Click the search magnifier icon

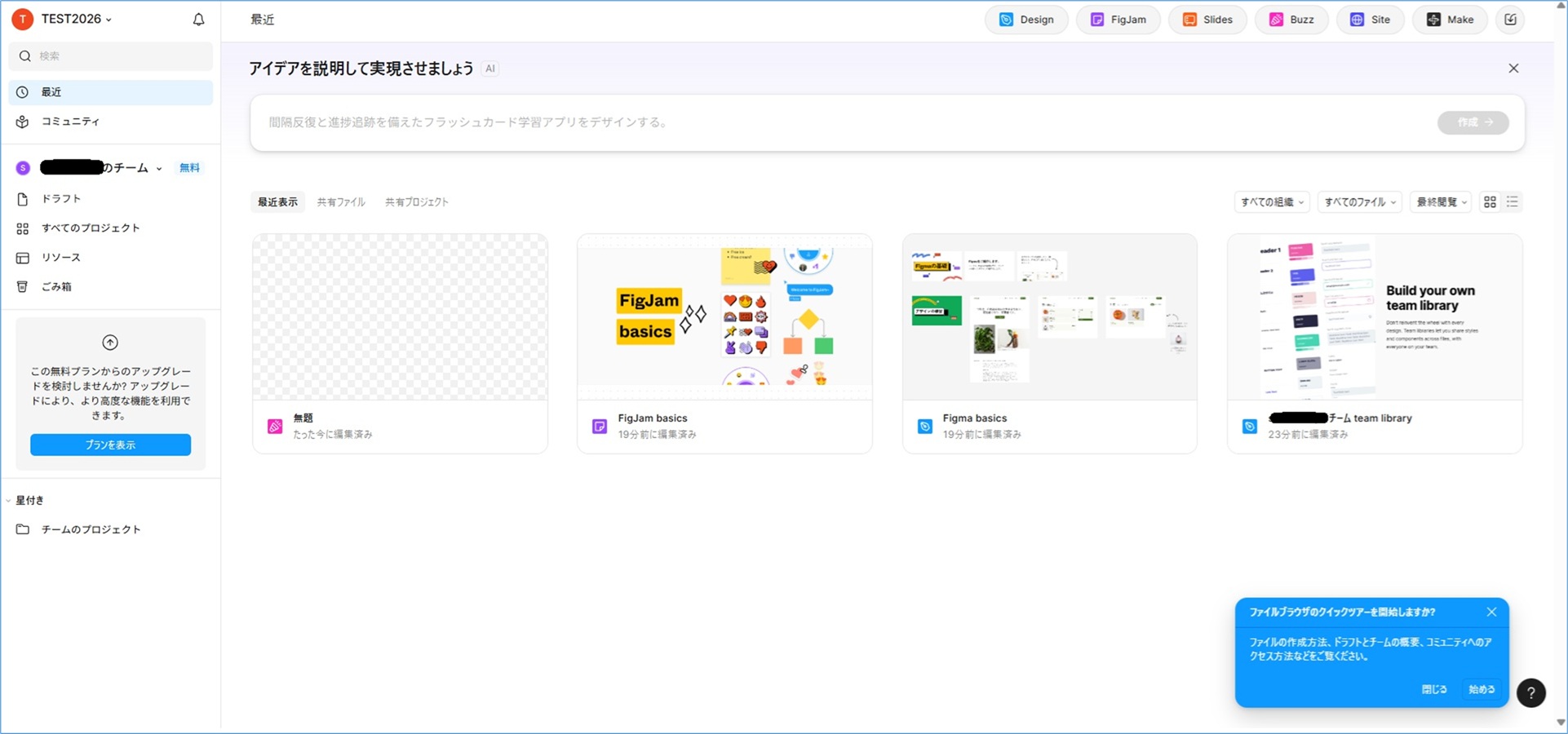[25, 56]
